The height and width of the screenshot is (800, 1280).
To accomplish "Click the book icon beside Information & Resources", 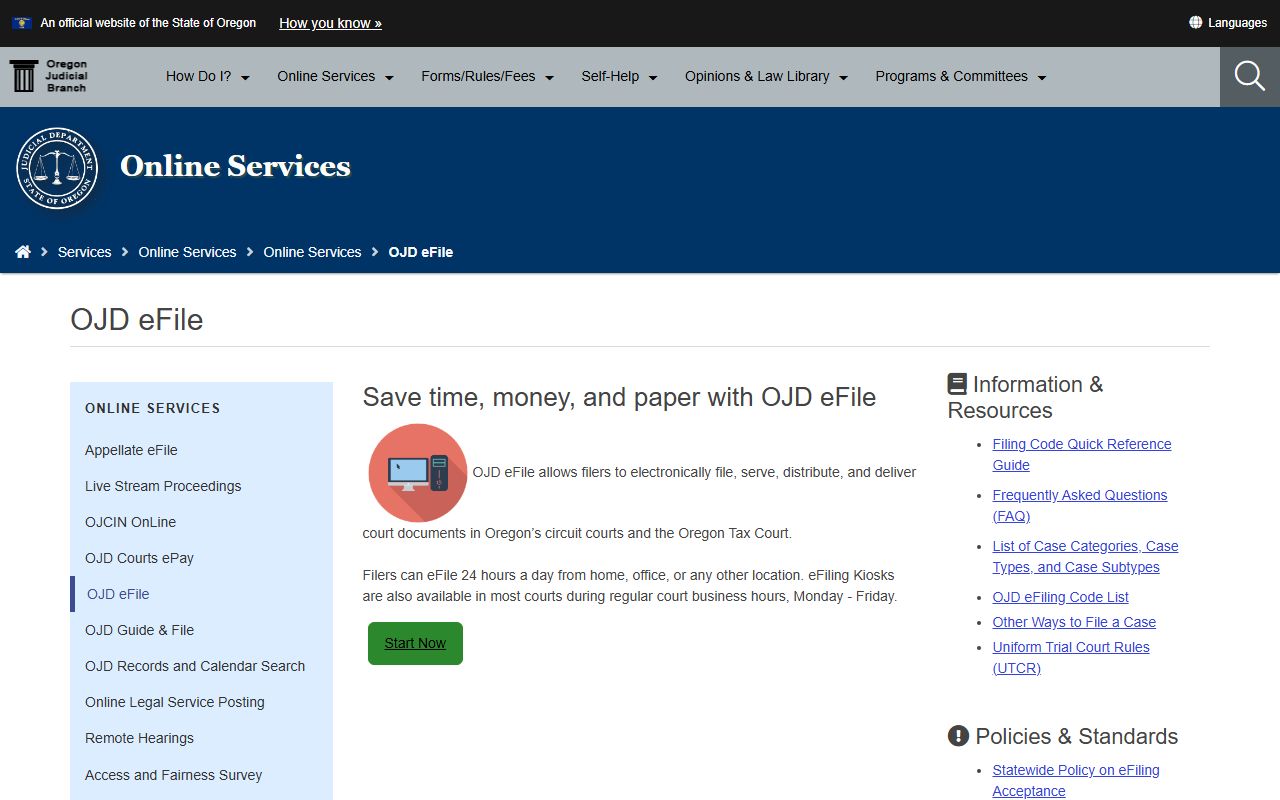I will pyautogui.click(x=957, y=384).
